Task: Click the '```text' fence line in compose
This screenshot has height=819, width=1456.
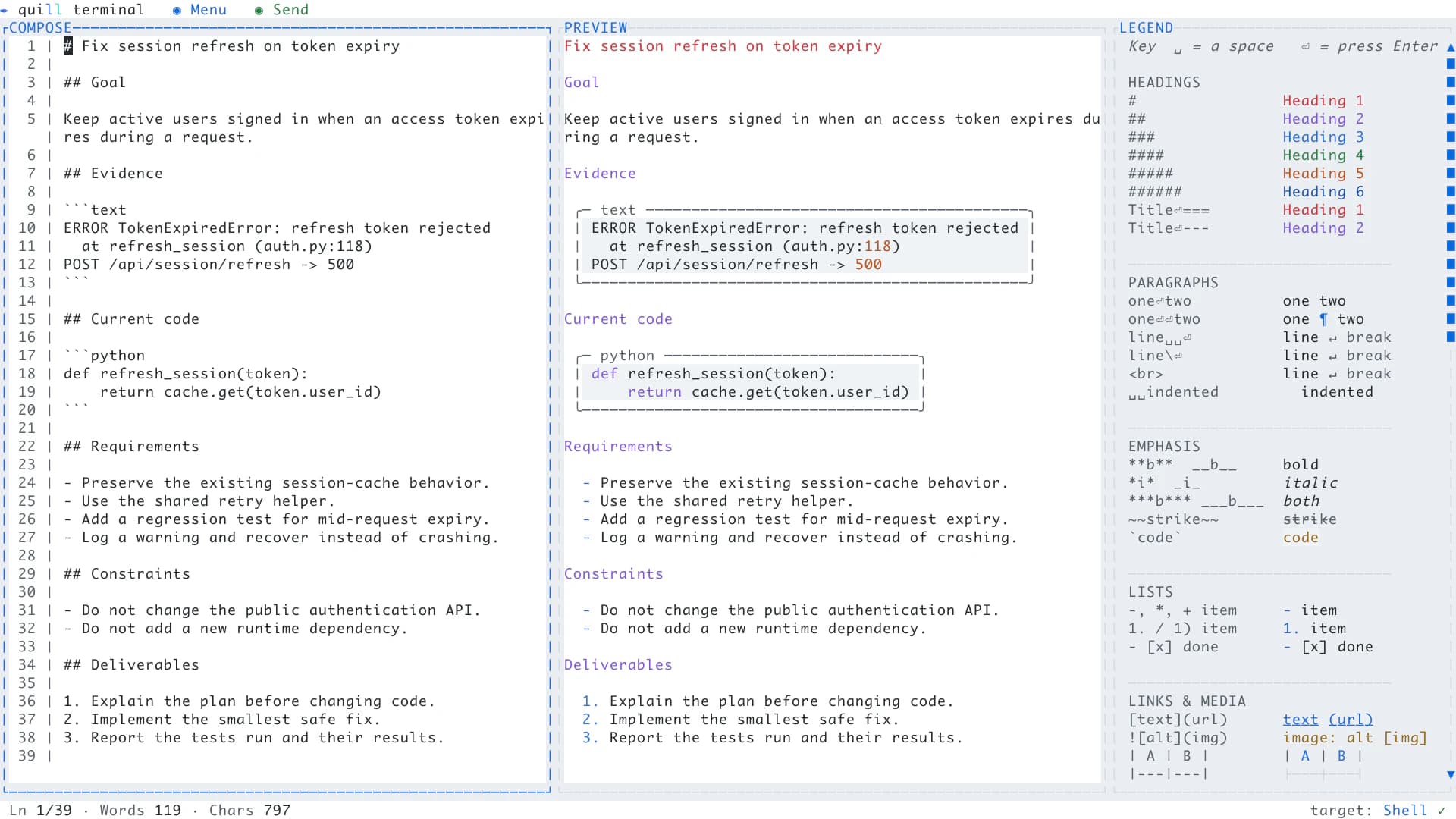Action: [95, 209]
